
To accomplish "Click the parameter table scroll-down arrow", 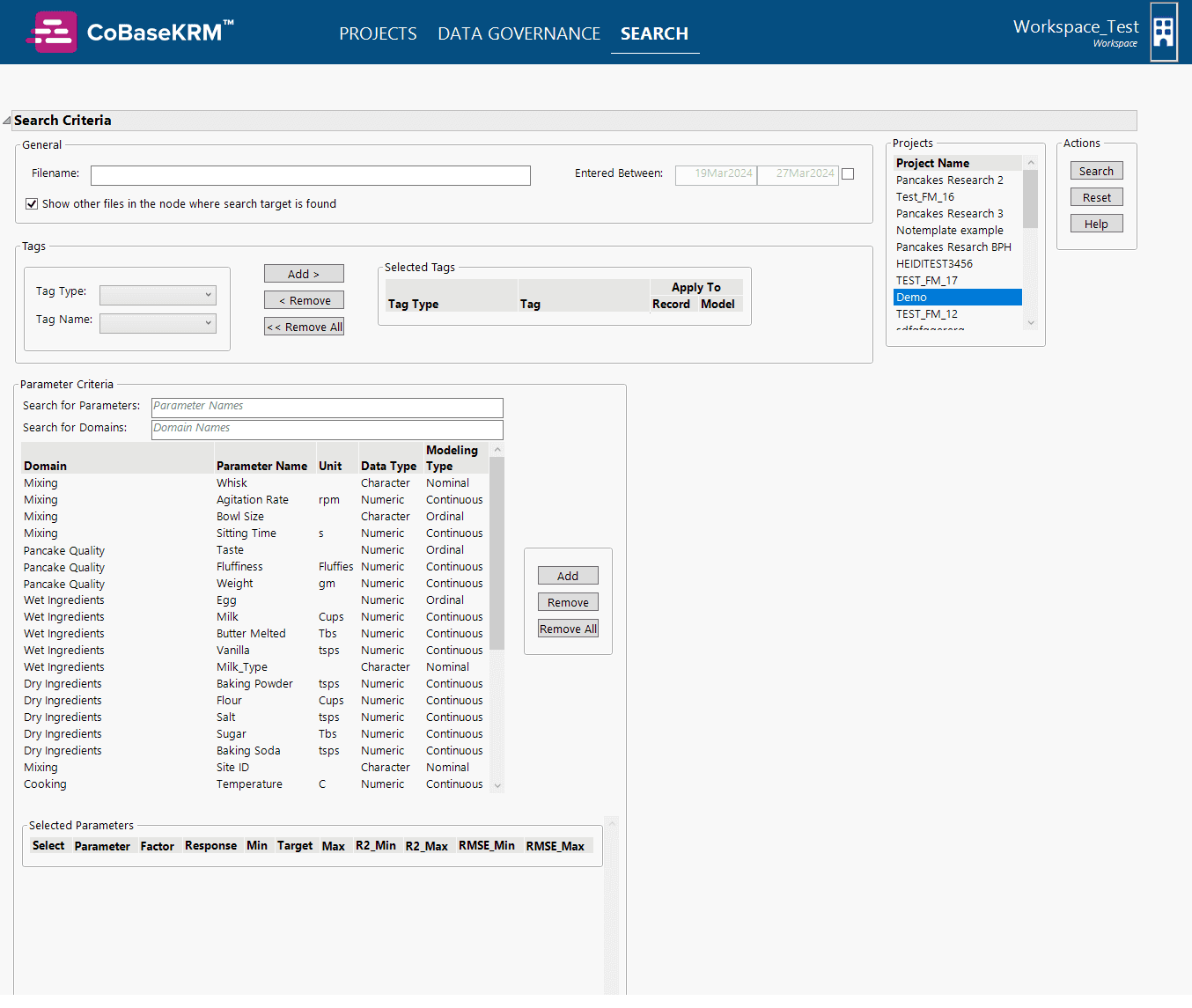I will point(497,785).
